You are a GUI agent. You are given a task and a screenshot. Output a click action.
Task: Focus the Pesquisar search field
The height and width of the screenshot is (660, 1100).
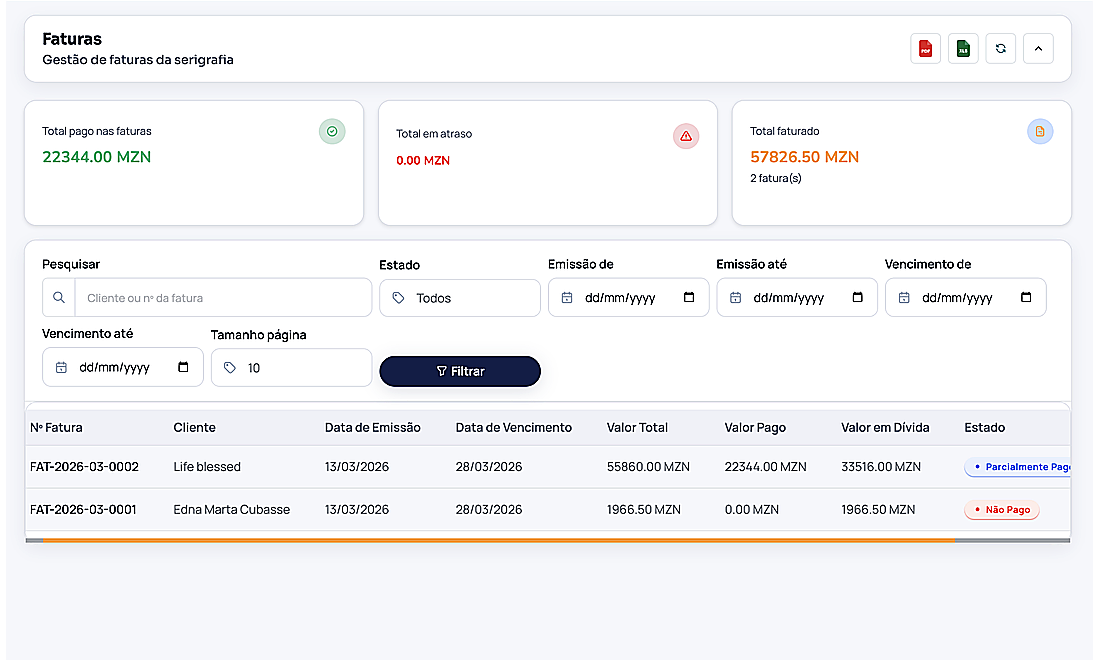[225, 298]
